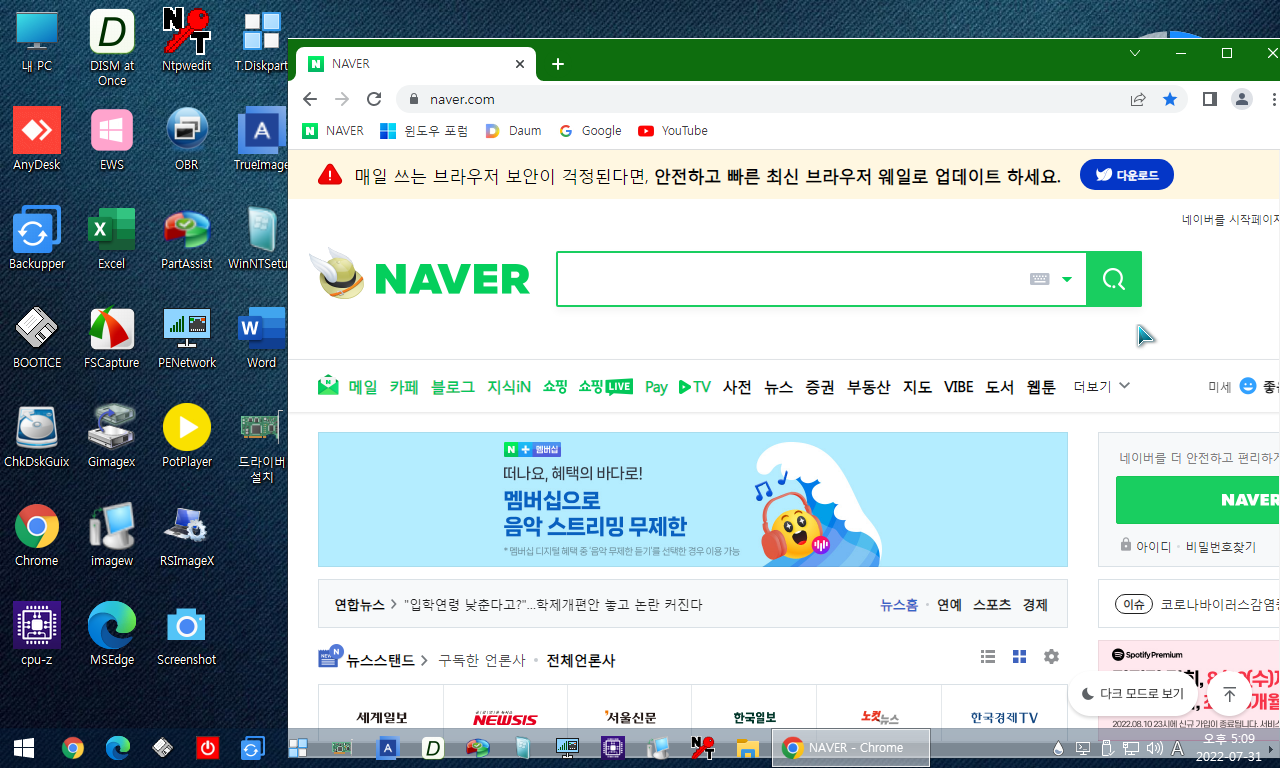Open File Explorer from the taskbar
This screenshot has width=1280, height=768.
(748, 747)
